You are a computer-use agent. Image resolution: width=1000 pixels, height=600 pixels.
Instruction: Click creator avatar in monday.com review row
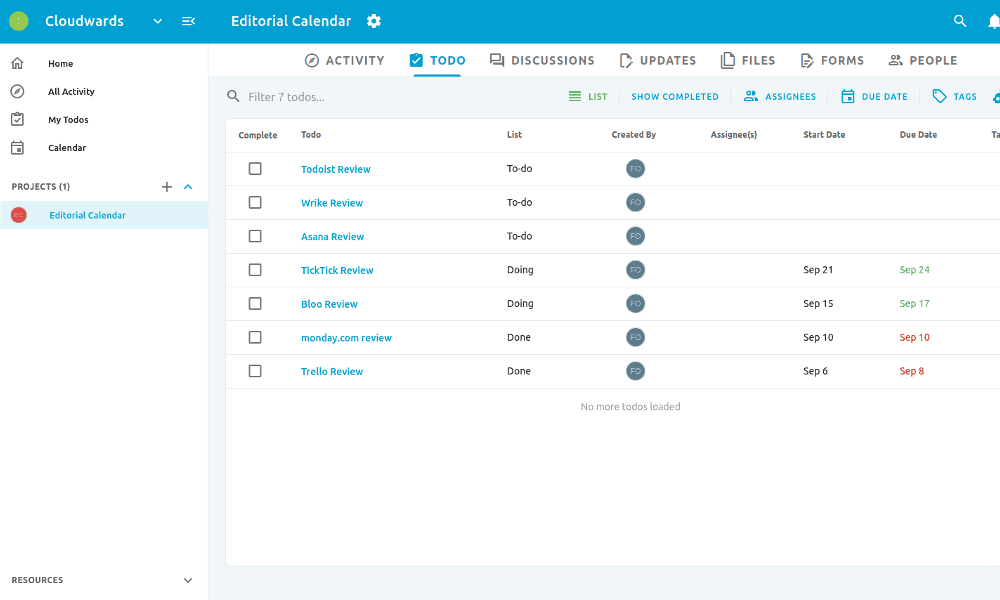pyautogui.click(x=635, y=337)
